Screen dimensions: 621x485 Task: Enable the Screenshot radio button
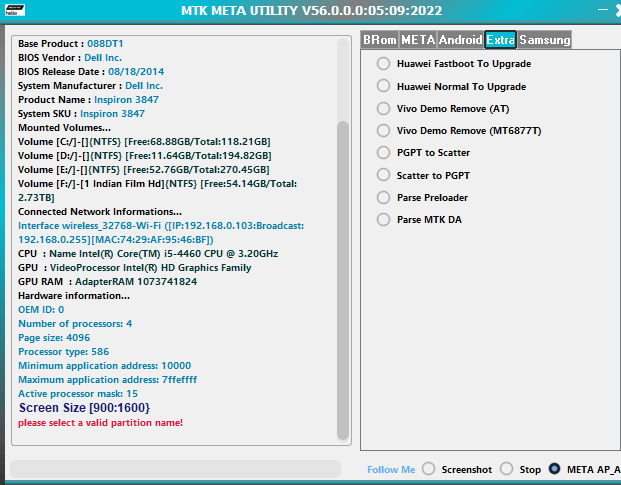[x=457, y=469]
